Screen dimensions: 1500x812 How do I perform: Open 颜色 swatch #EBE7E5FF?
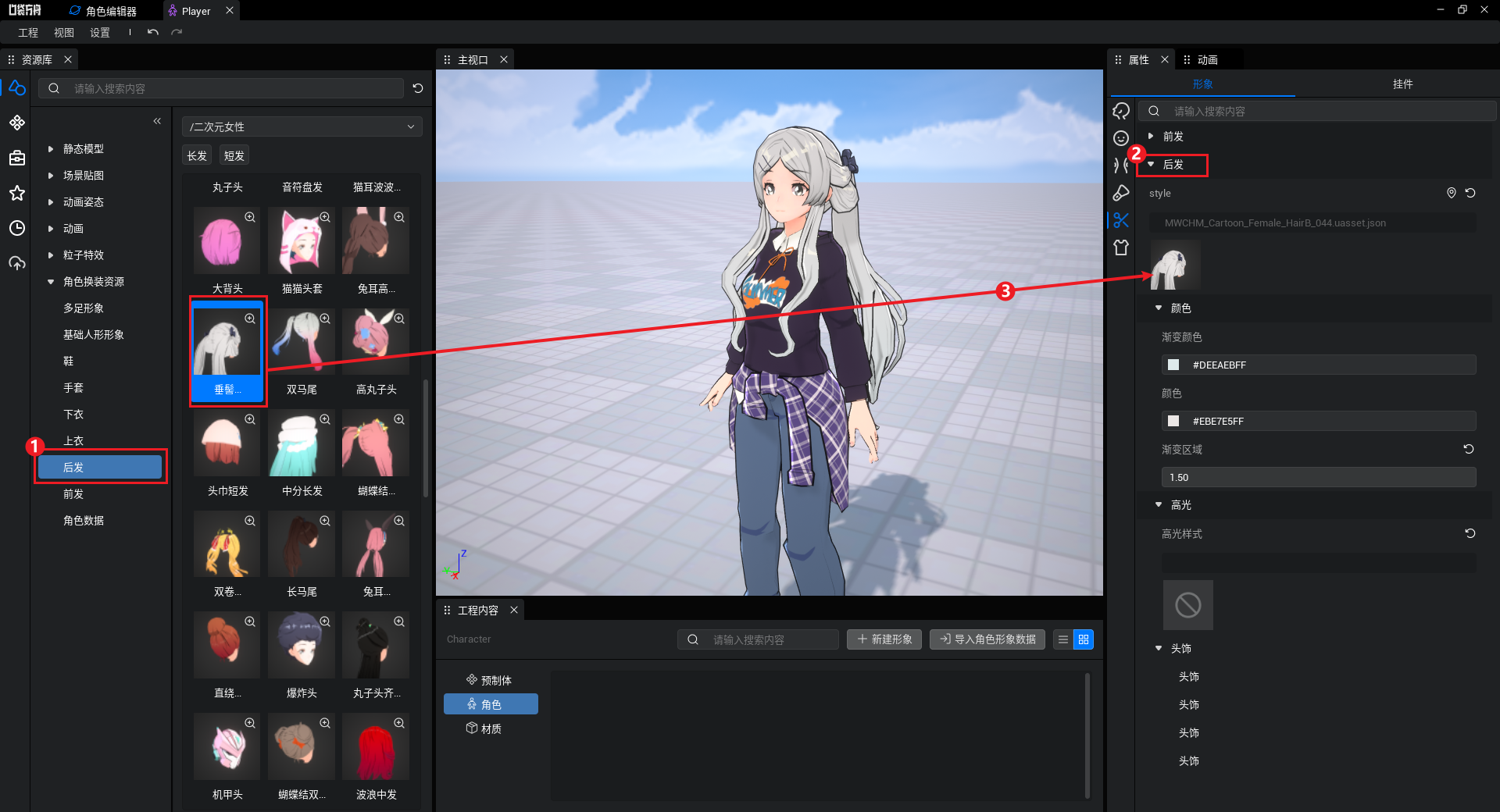pyautogui.click(x=1173, y=421)
